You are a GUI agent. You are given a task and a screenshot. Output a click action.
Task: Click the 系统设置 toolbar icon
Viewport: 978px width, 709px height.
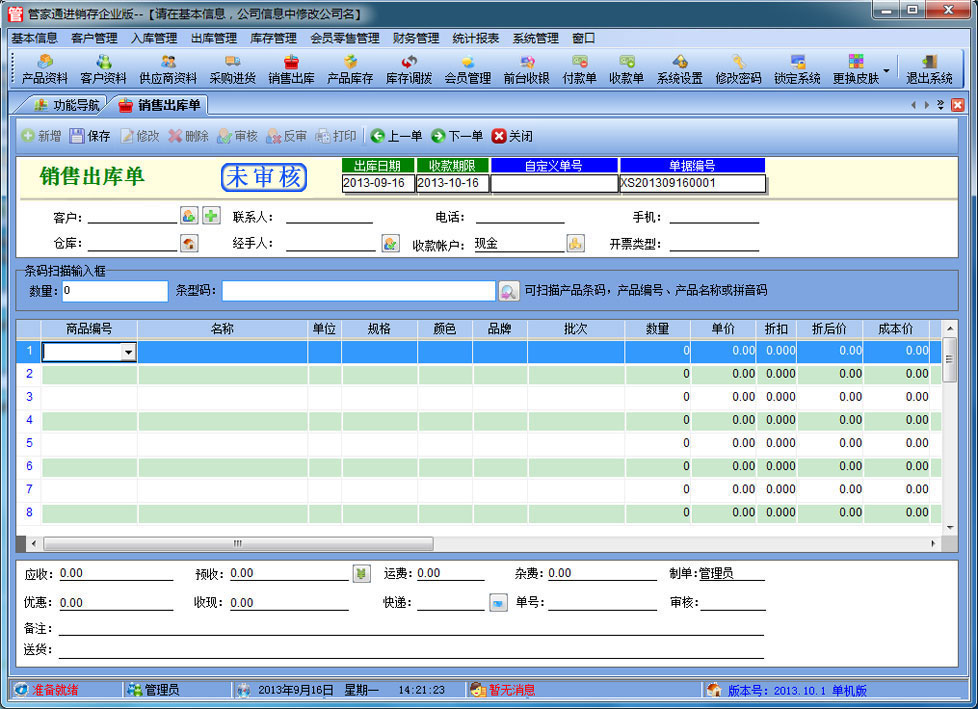[x=679, y=69]
